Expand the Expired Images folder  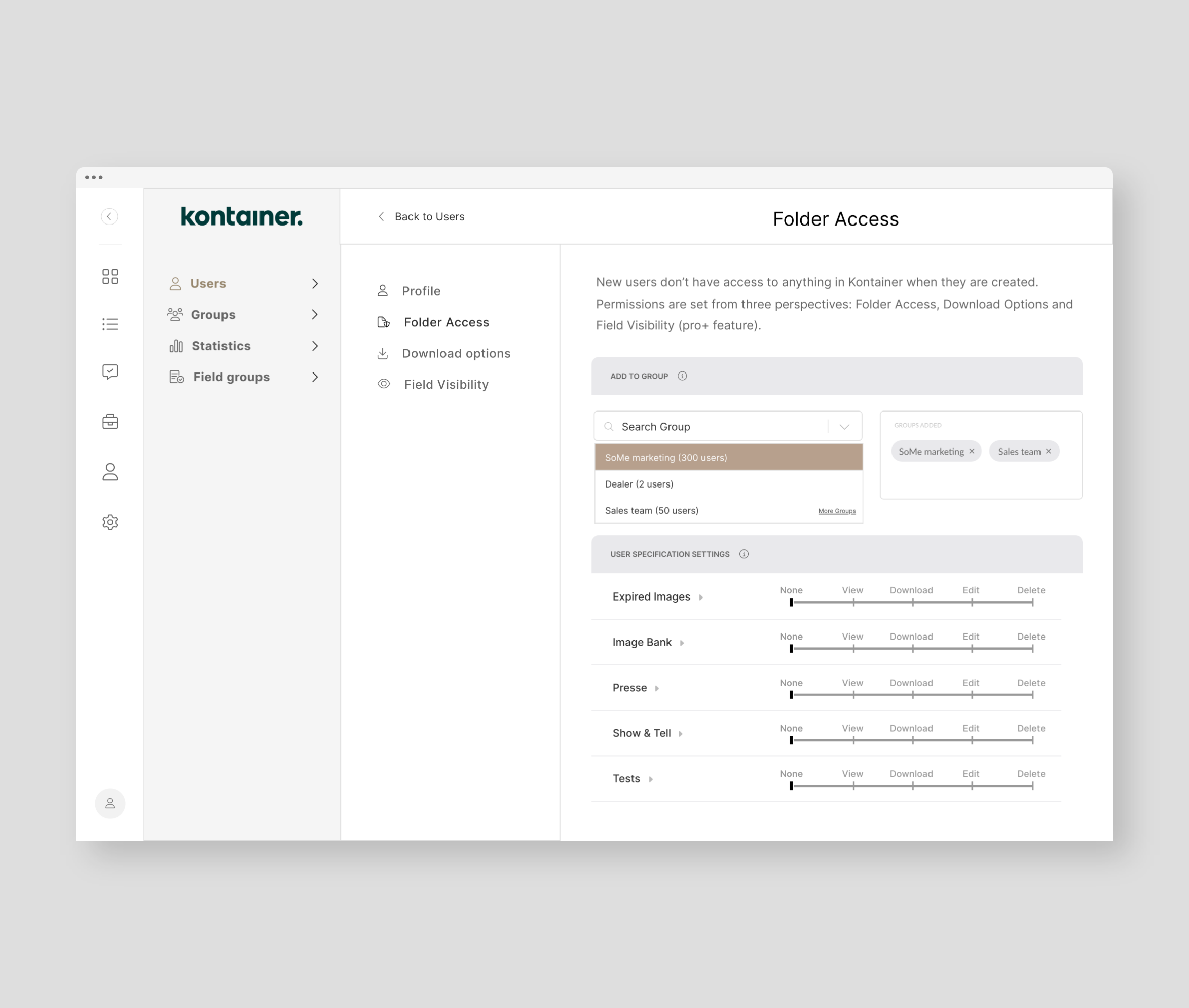tap(701, 597)
